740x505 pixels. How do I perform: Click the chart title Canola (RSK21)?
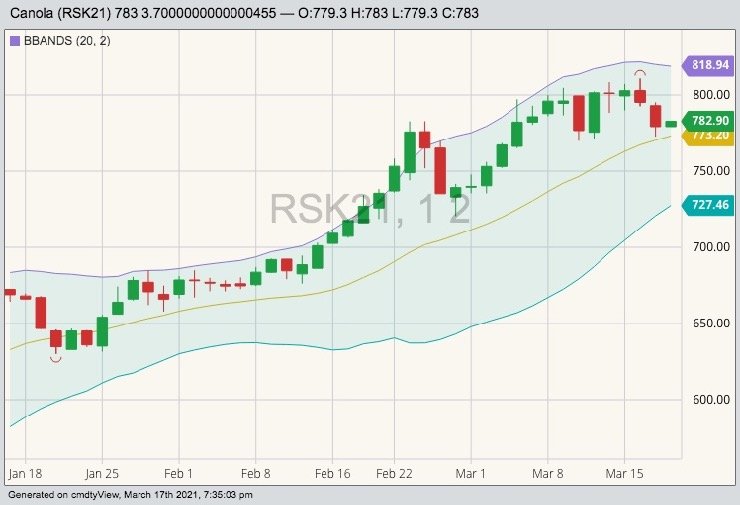click(60, 13)
